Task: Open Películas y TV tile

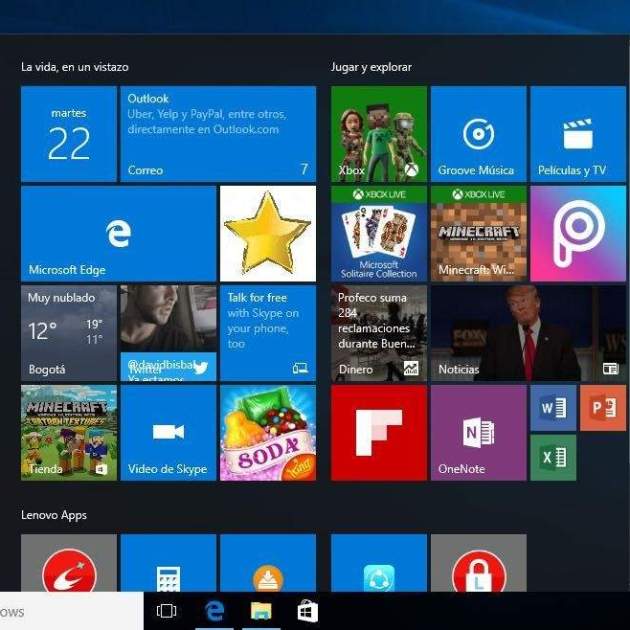Action: coord(578,134)
